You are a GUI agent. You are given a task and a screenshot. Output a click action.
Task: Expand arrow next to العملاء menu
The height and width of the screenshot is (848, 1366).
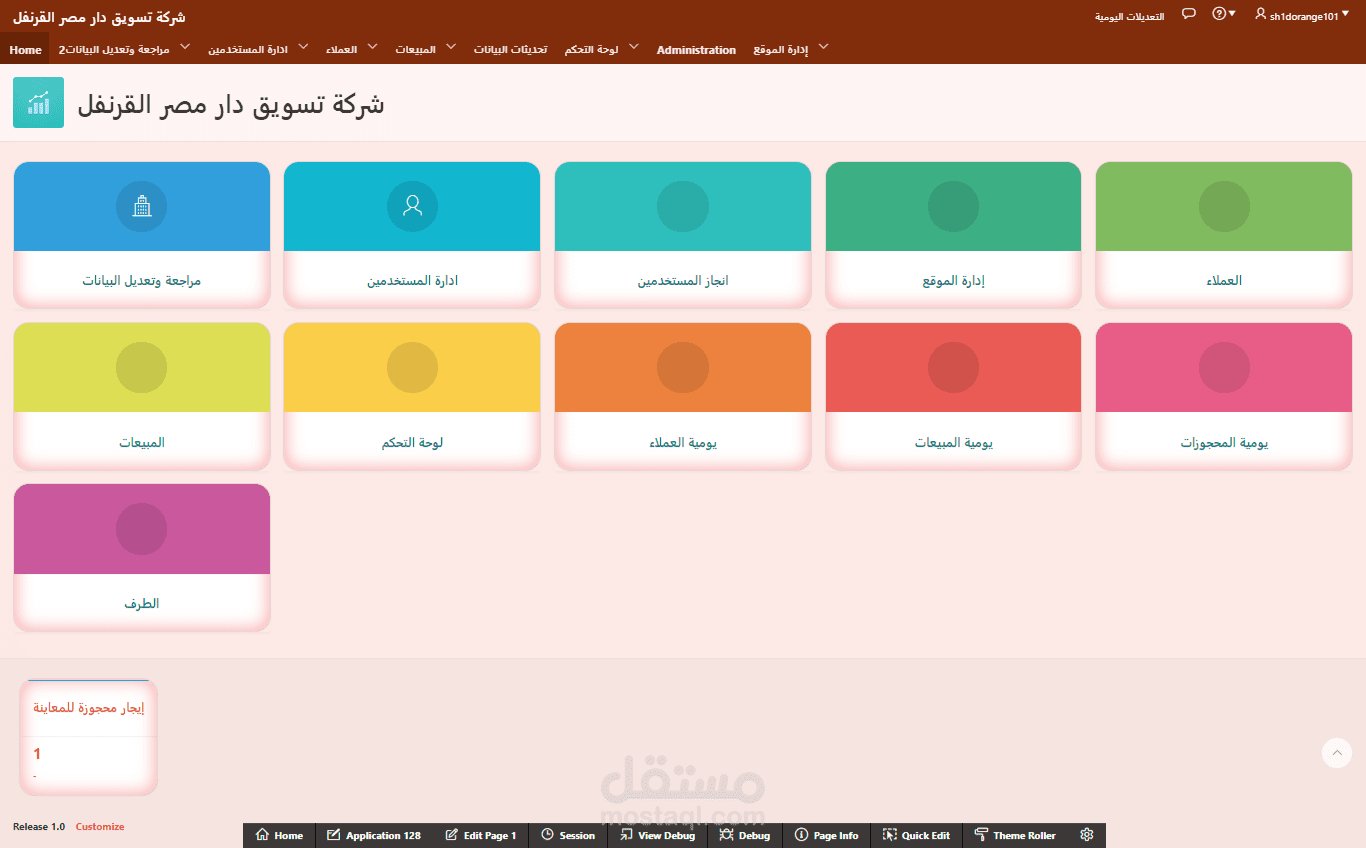372,47
